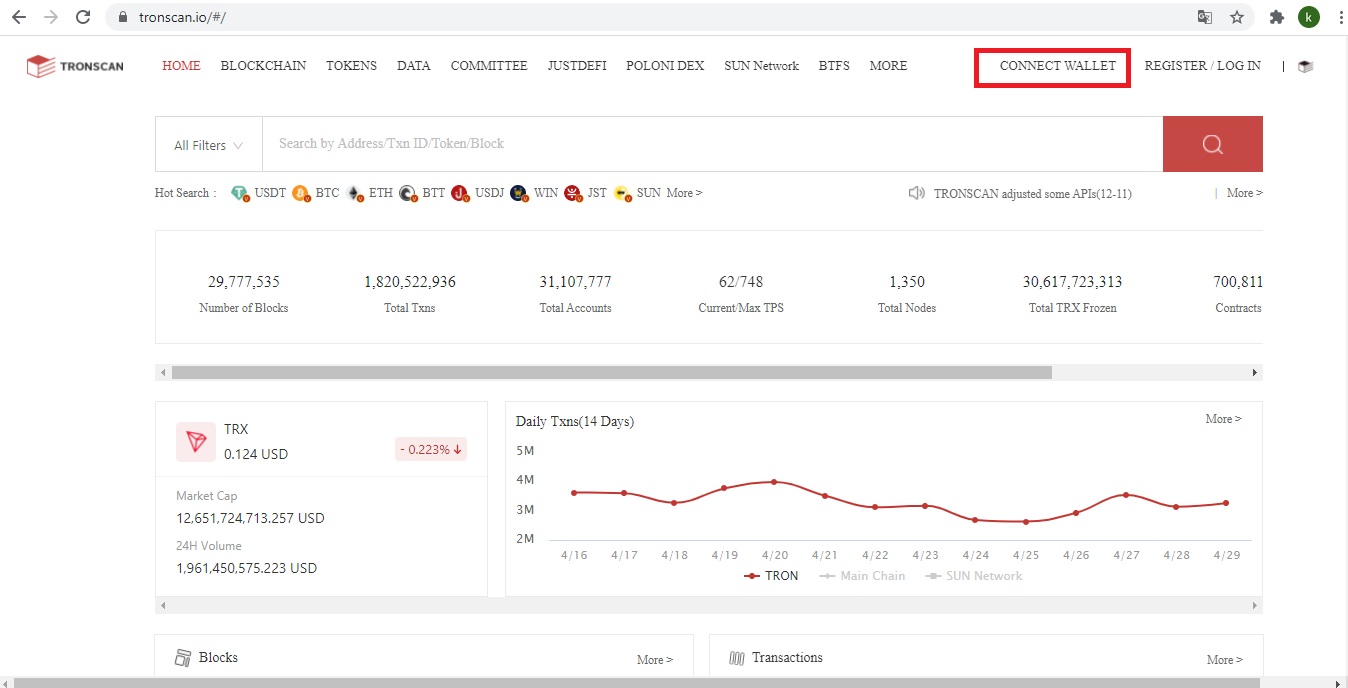Screen dimensions: 1348x688
Task: Click the TRONSCAN logo
Action: point(75,67)
